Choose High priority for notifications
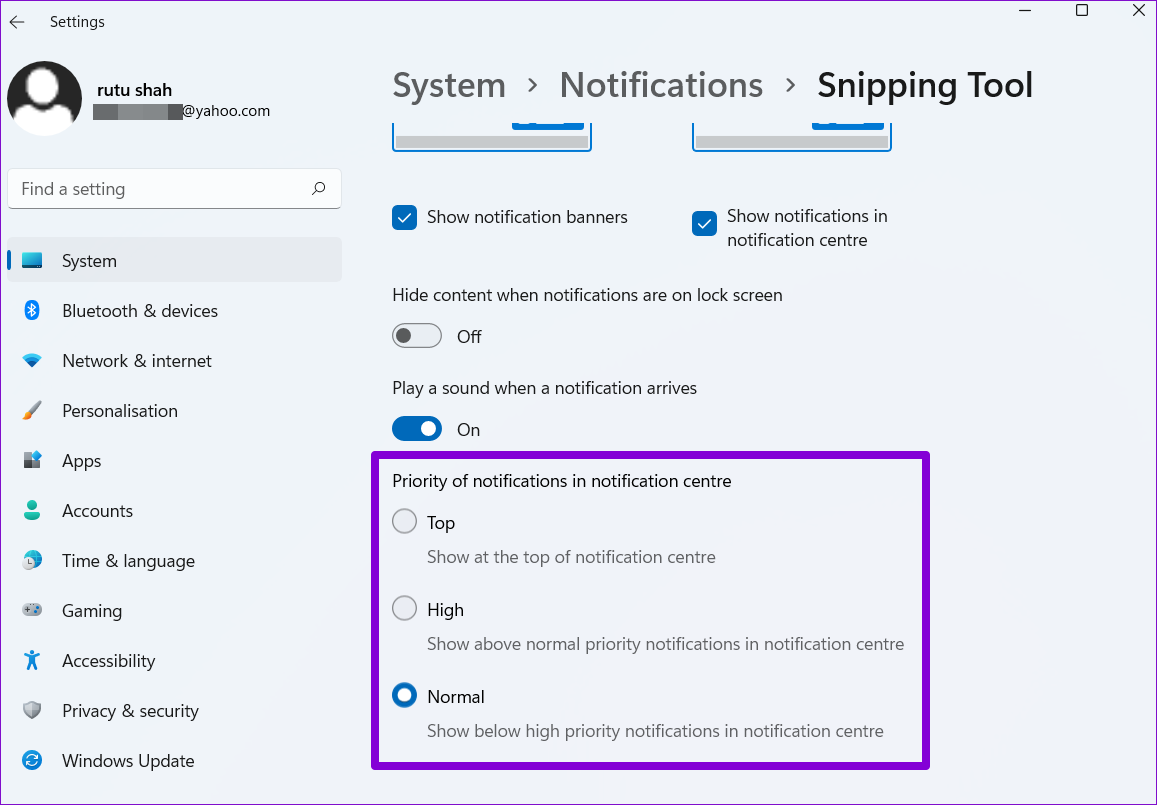The image size is (1157, 805). pos(404,608)
